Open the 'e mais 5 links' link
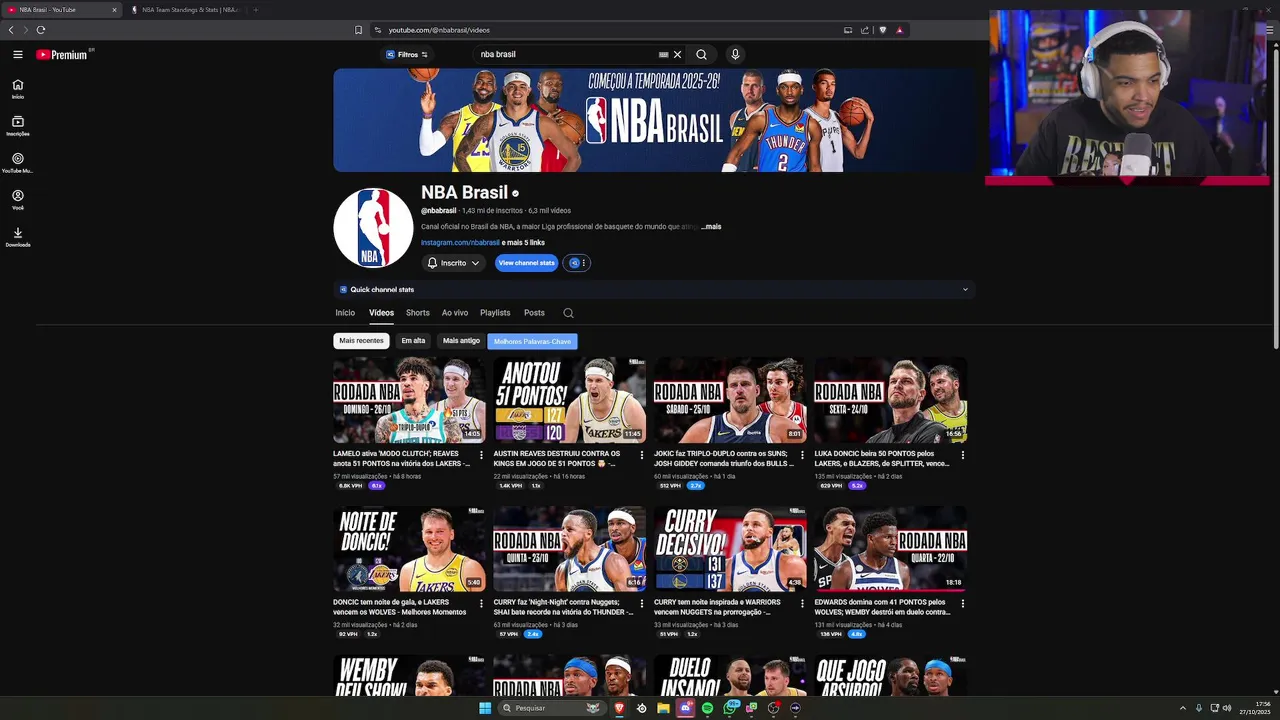 tap(523, 243)
